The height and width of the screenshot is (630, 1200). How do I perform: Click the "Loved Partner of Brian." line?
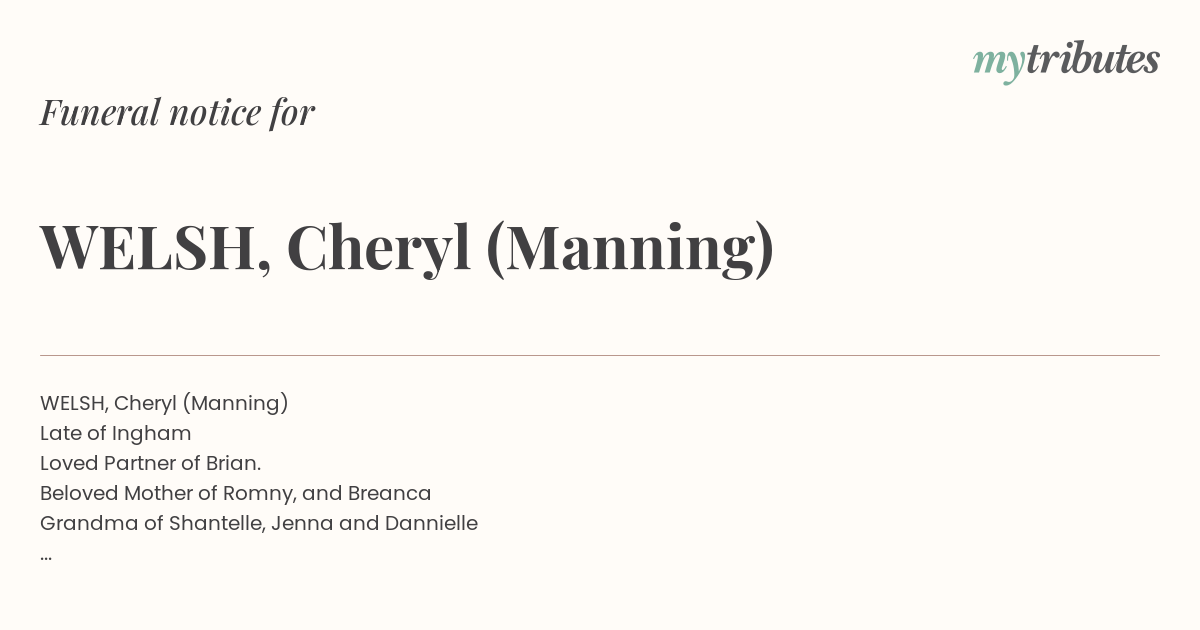(151, 463)
